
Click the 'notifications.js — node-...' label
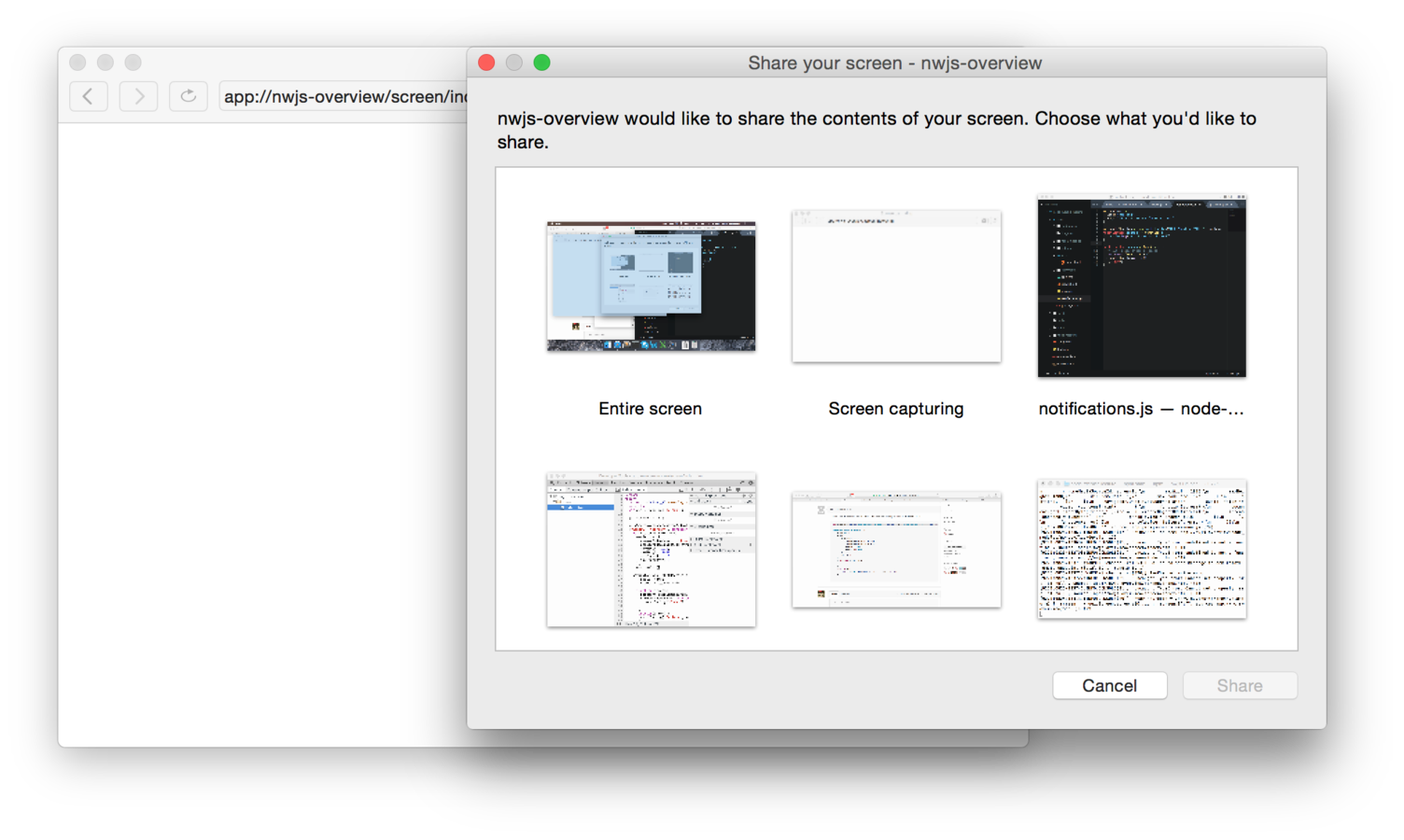pos(1142,409)
